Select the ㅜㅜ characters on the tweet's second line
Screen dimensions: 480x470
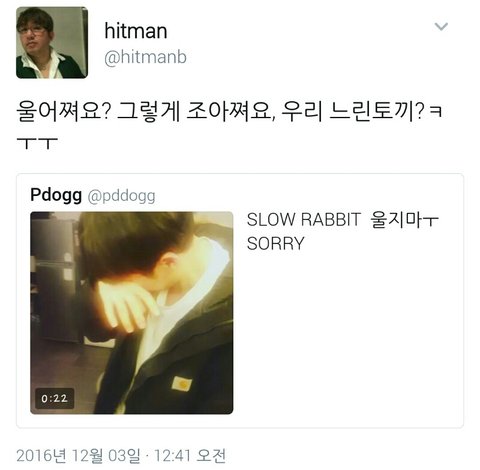37,143
